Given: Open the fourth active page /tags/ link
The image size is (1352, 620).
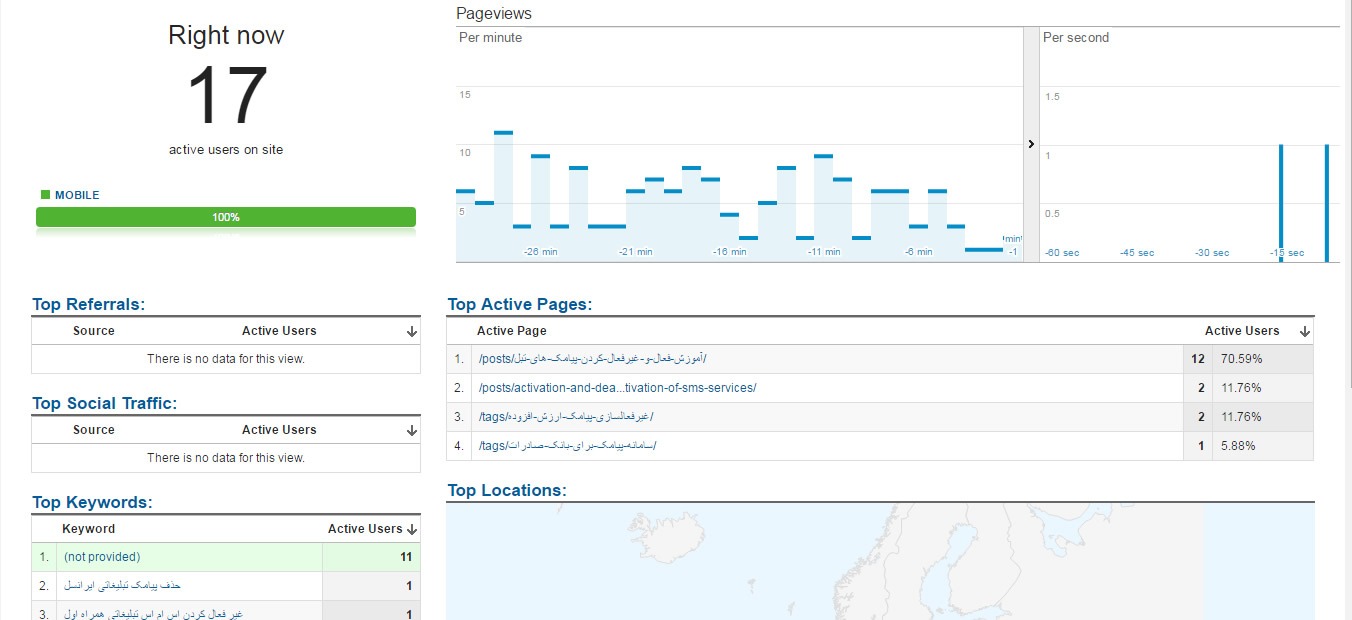Looking at the screenshot, I should 567,446.
